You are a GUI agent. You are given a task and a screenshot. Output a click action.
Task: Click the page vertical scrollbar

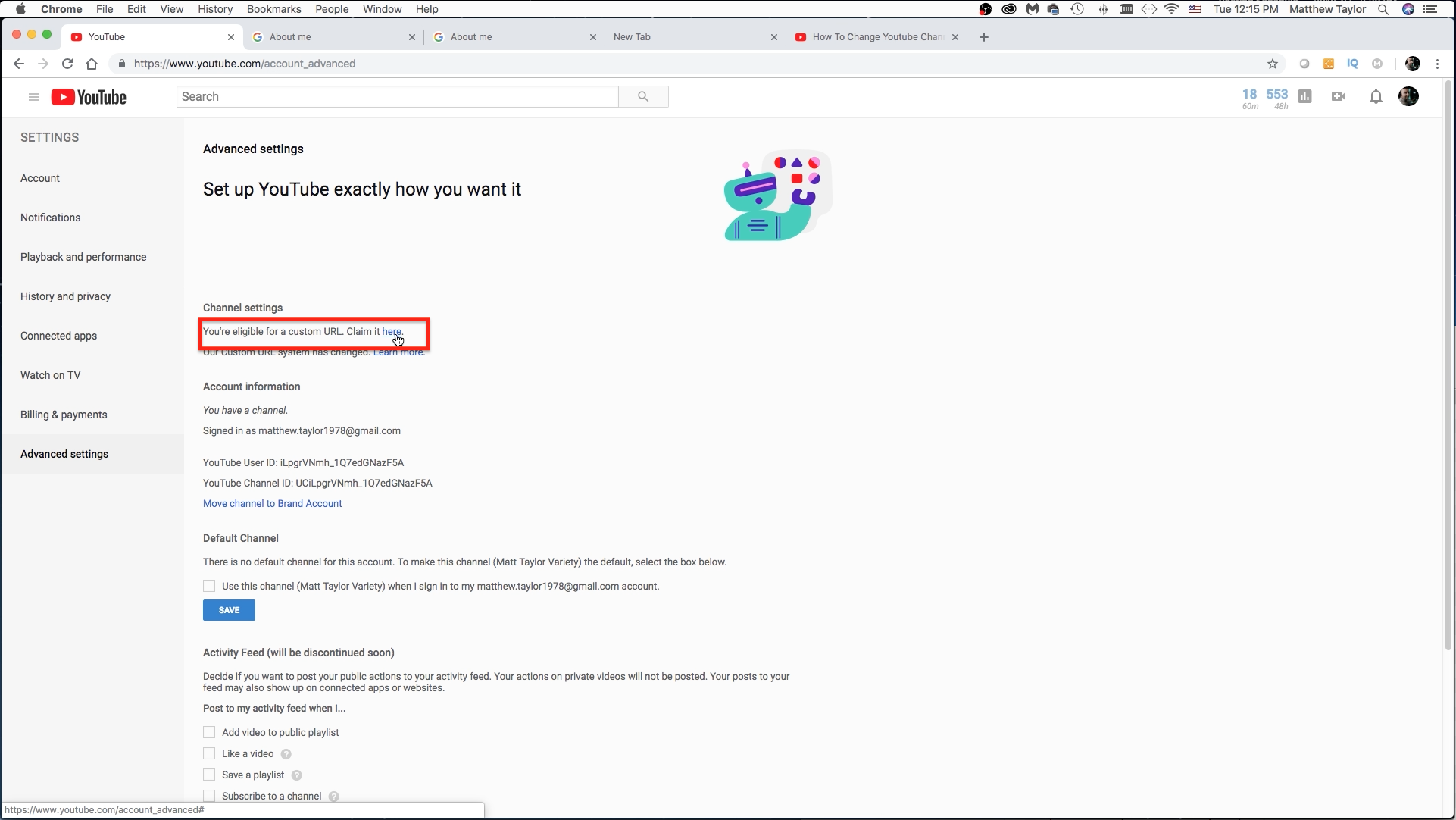click(1448, 364)
